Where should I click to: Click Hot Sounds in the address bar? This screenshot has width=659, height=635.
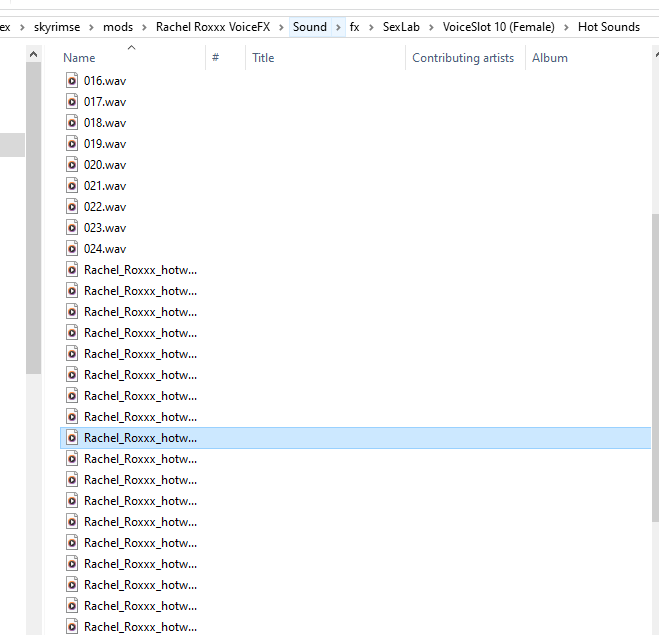(609, 27)
